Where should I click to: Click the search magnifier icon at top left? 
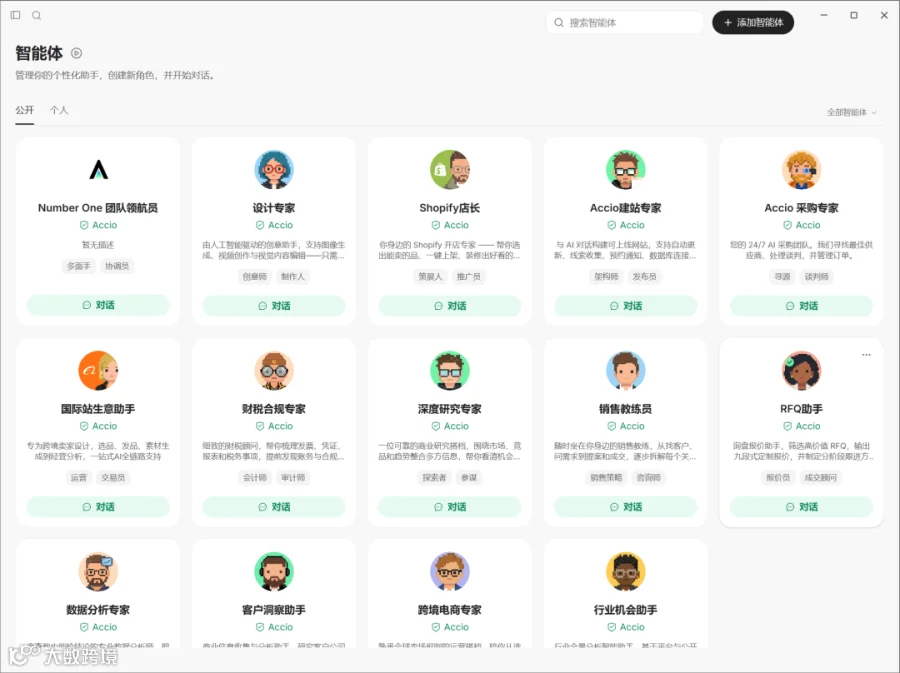37,15
